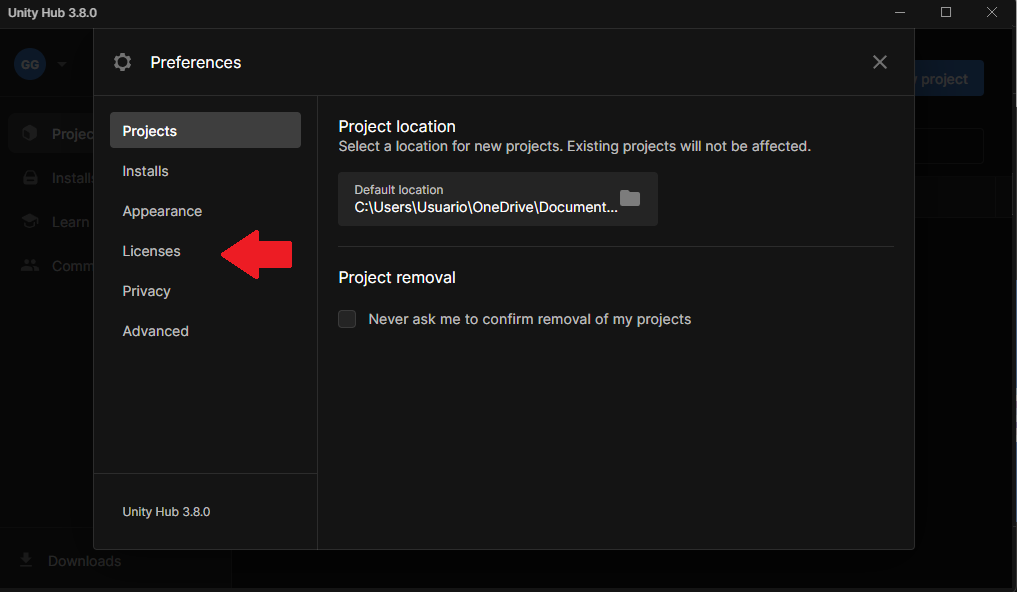
Task: Click the Installs lock icon in sidebar
Action: point(30,178)
